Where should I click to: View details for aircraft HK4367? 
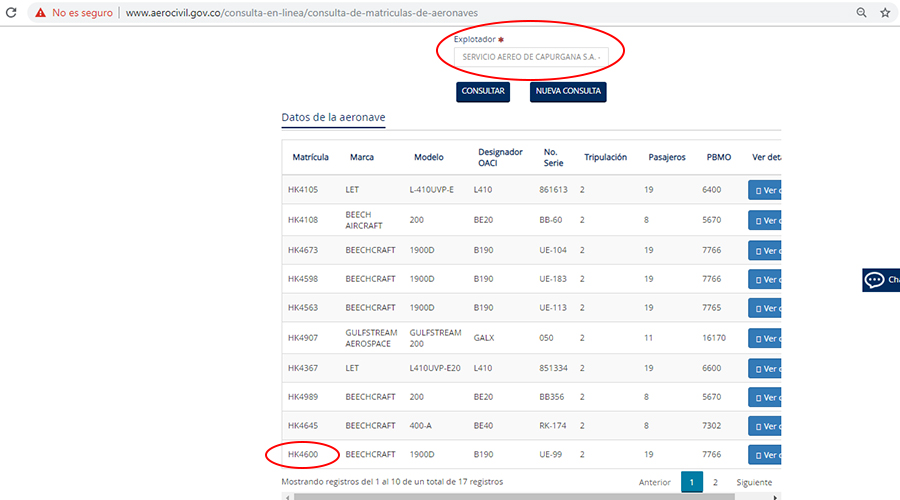[x=765, y=369]
